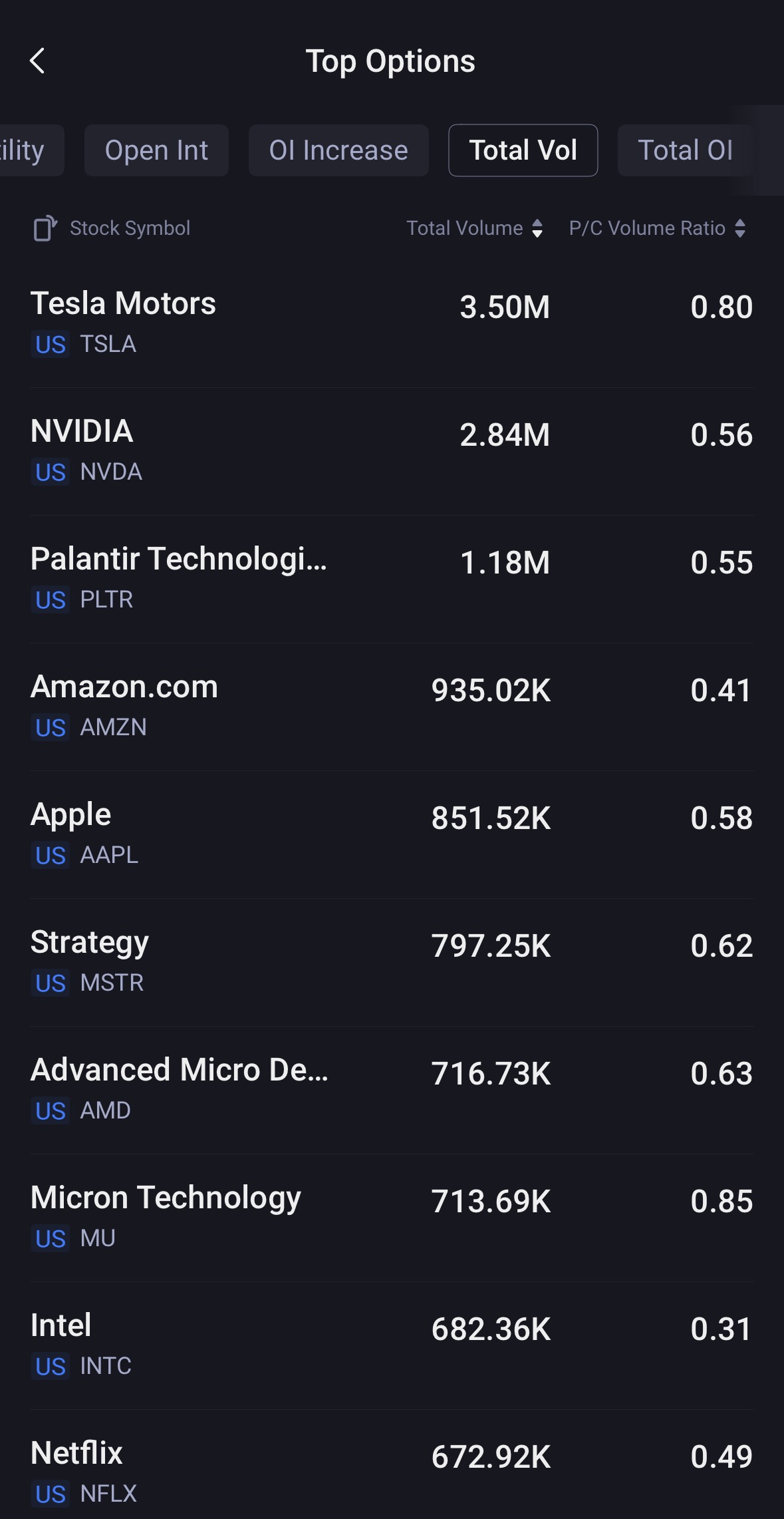Sort by P/C Volume Ratio arrows
Screen dimensions: 784x1519
[x=740, y=228]
